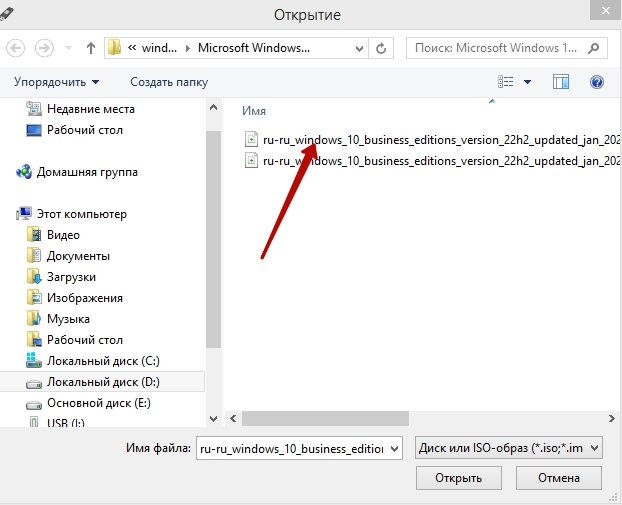Click the 'Отмена' button

pyautogui.click(x=559, y=478)
